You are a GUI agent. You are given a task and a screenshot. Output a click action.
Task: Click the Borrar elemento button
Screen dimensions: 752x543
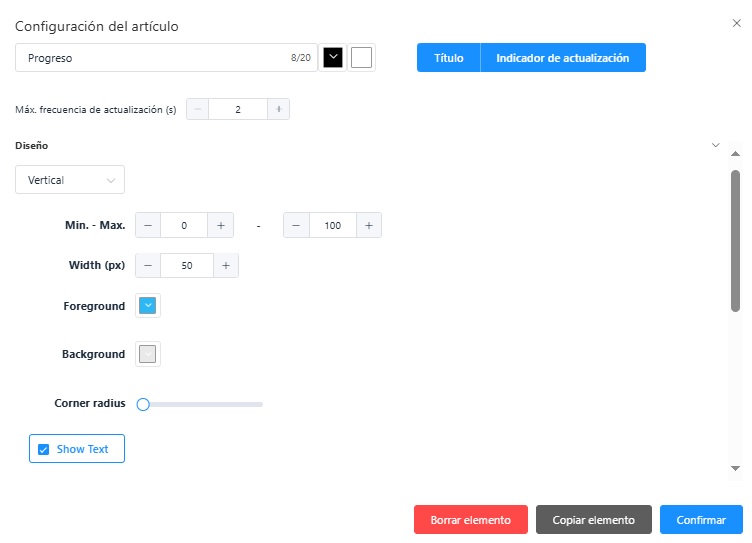pos(470,520)
